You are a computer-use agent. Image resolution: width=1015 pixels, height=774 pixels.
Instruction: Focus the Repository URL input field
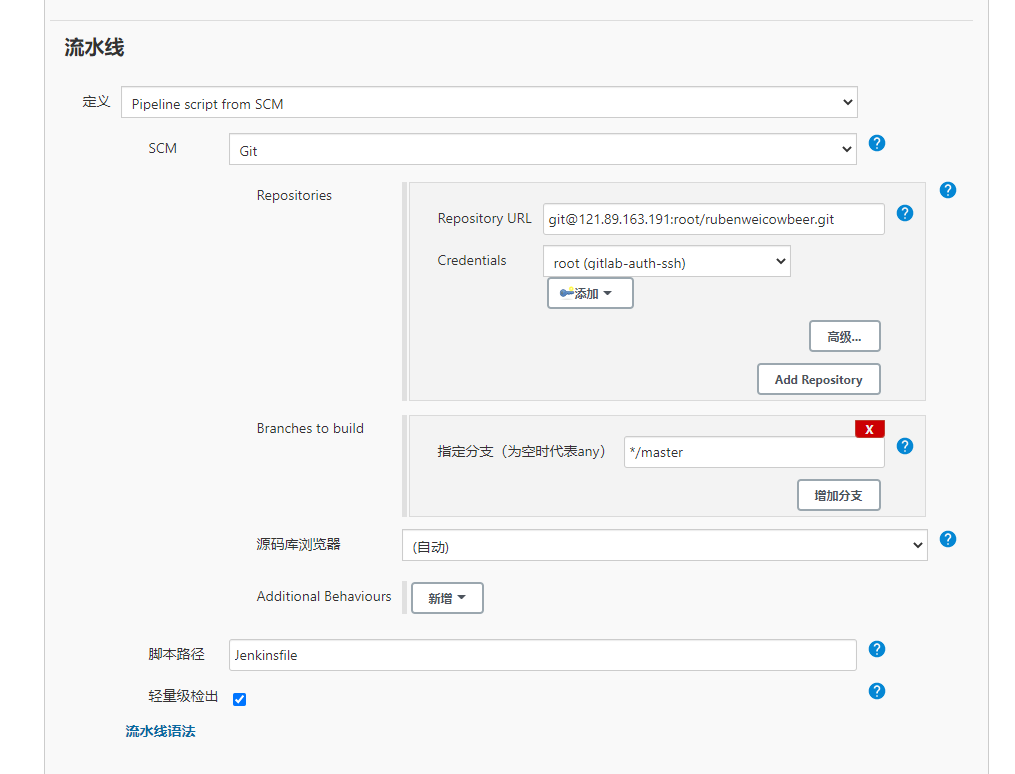[713, 219]
